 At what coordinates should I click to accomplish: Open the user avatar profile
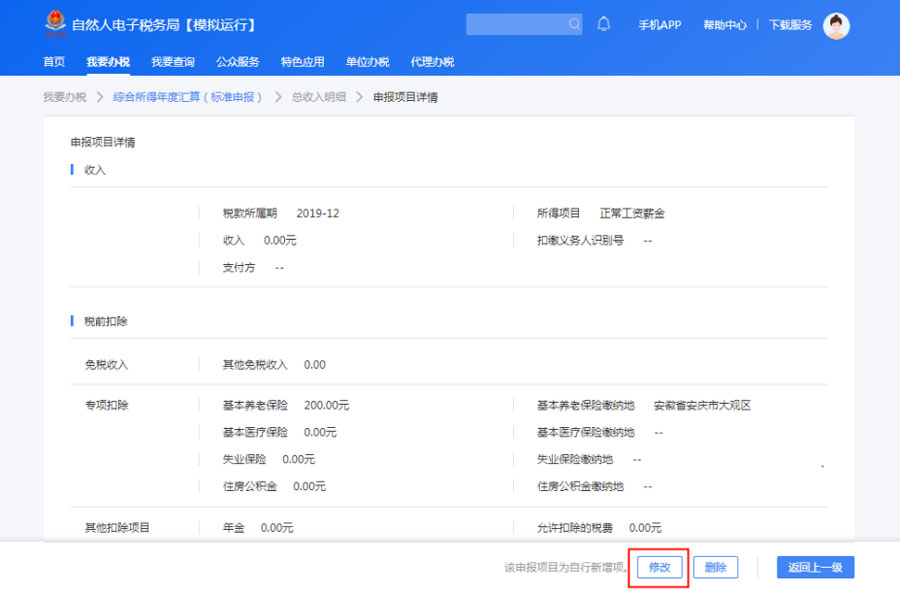pos(836,25)
